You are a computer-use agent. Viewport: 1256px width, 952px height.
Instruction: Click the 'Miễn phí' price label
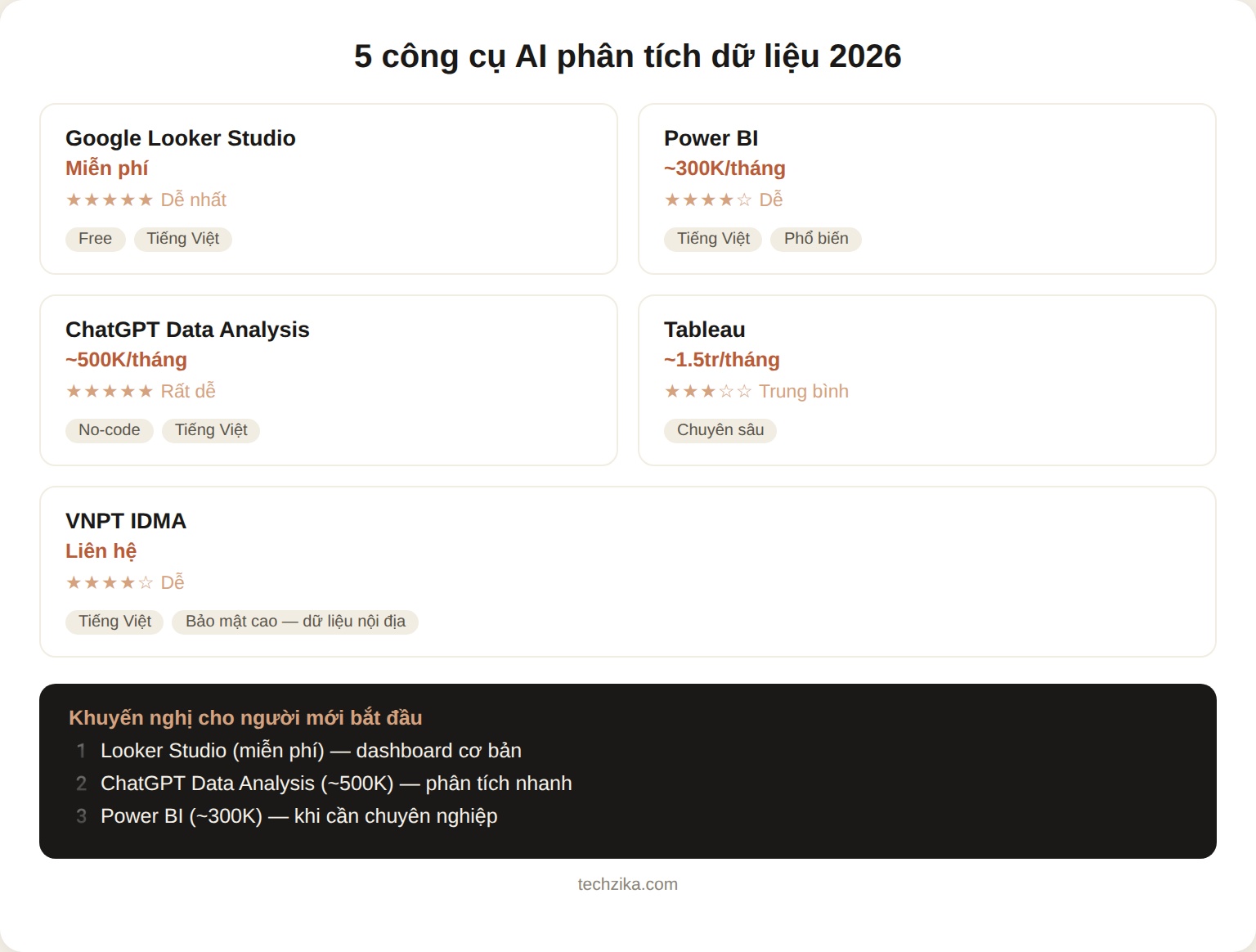click(x=107, y=168)
